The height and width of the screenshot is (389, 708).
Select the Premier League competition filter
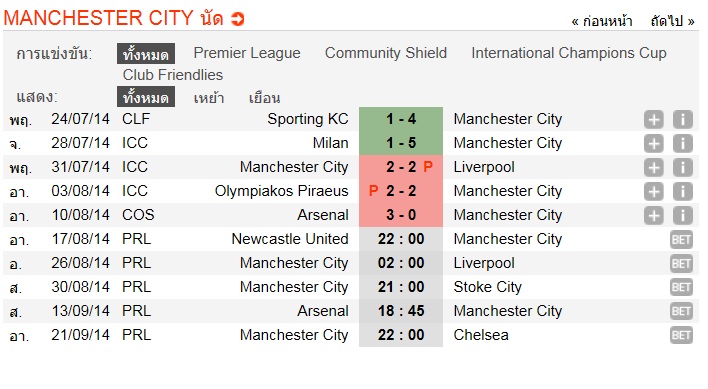(x=247, y=53)
